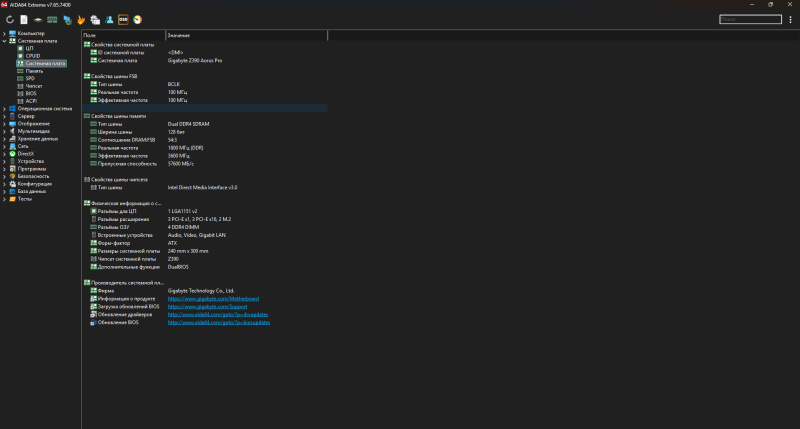Click the circular gauge toolbar icon

(137, 19)
